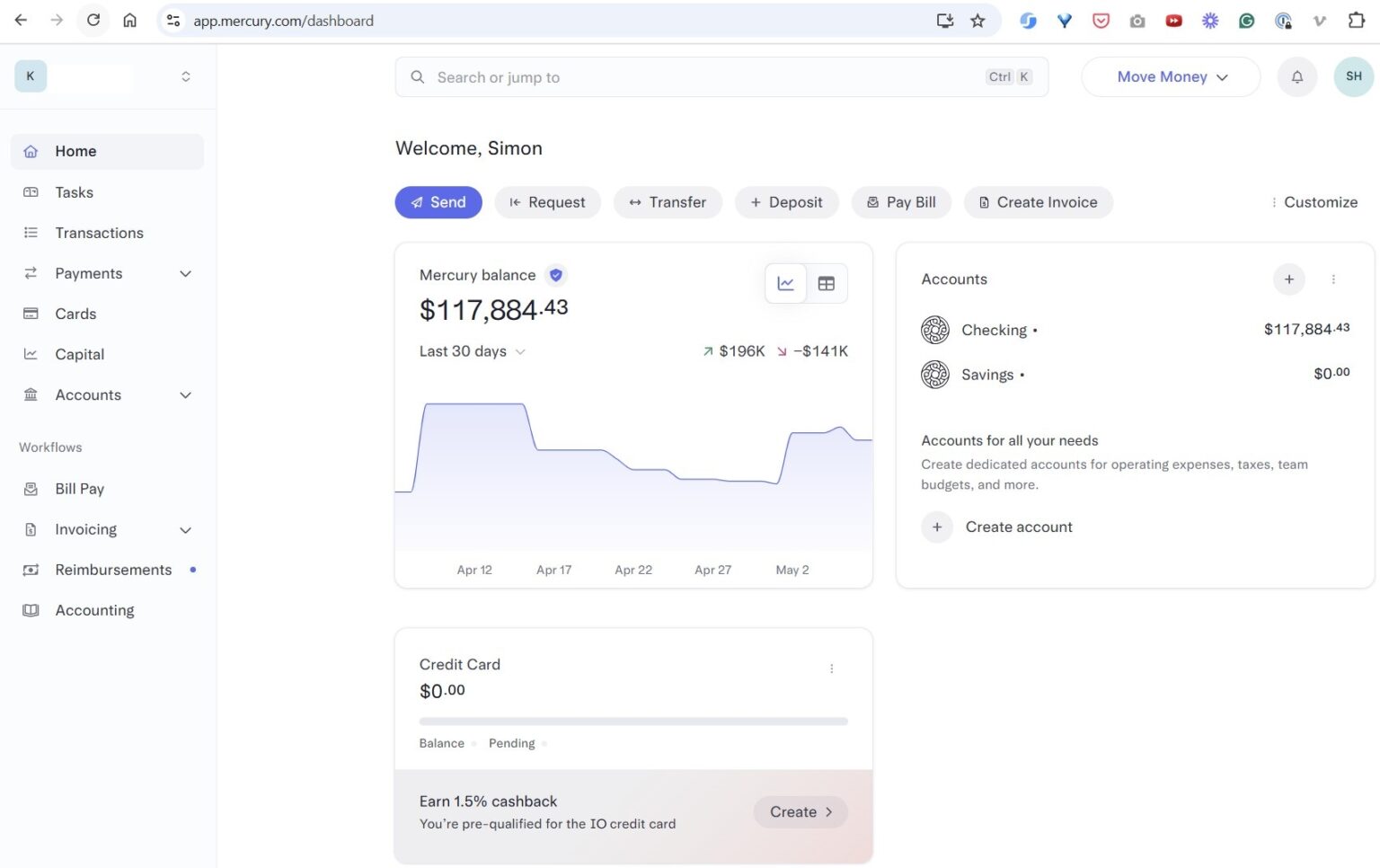Click the K workspace avatar
The width and height of the screenshot is (1380, 868).
[31, 76]
